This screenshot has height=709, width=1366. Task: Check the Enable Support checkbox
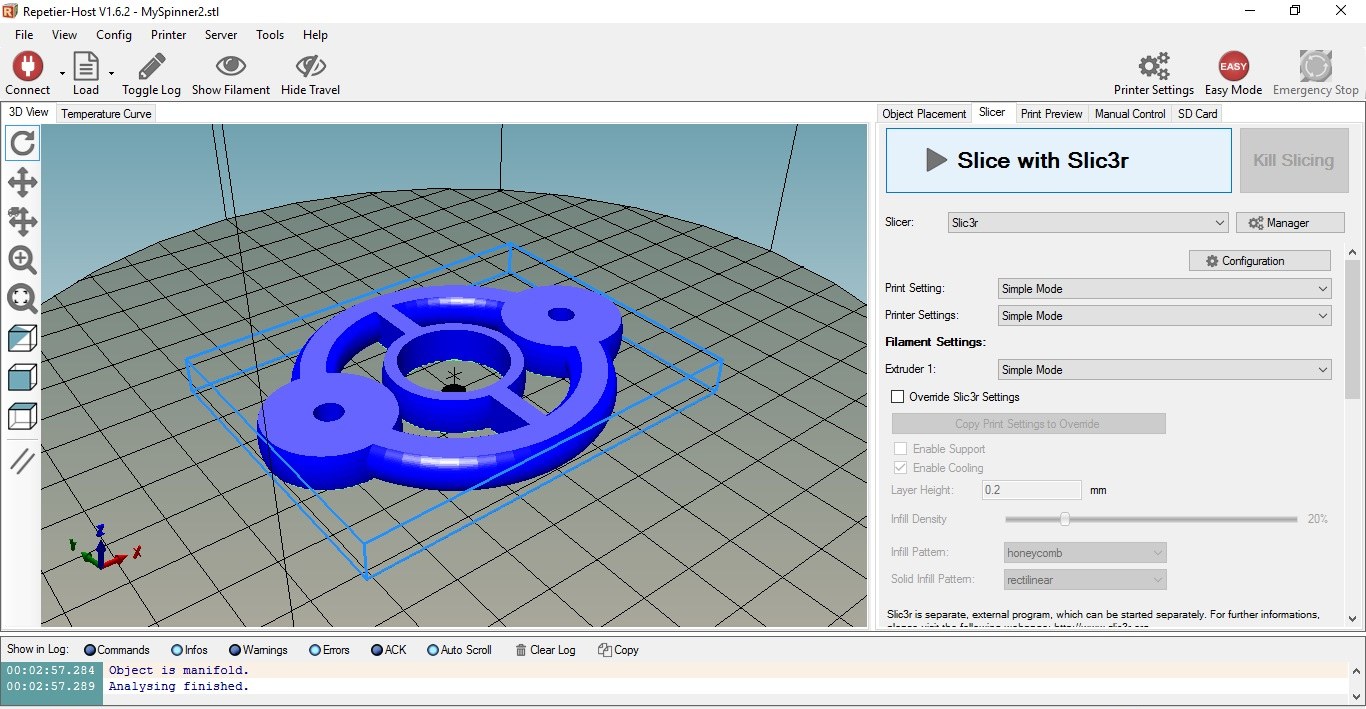pos(900,449)
